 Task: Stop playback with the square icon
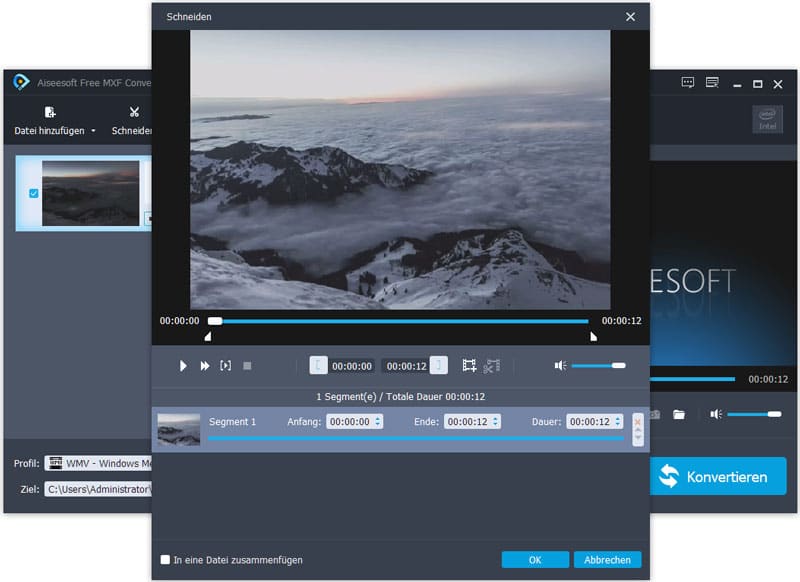coord(247,366)
